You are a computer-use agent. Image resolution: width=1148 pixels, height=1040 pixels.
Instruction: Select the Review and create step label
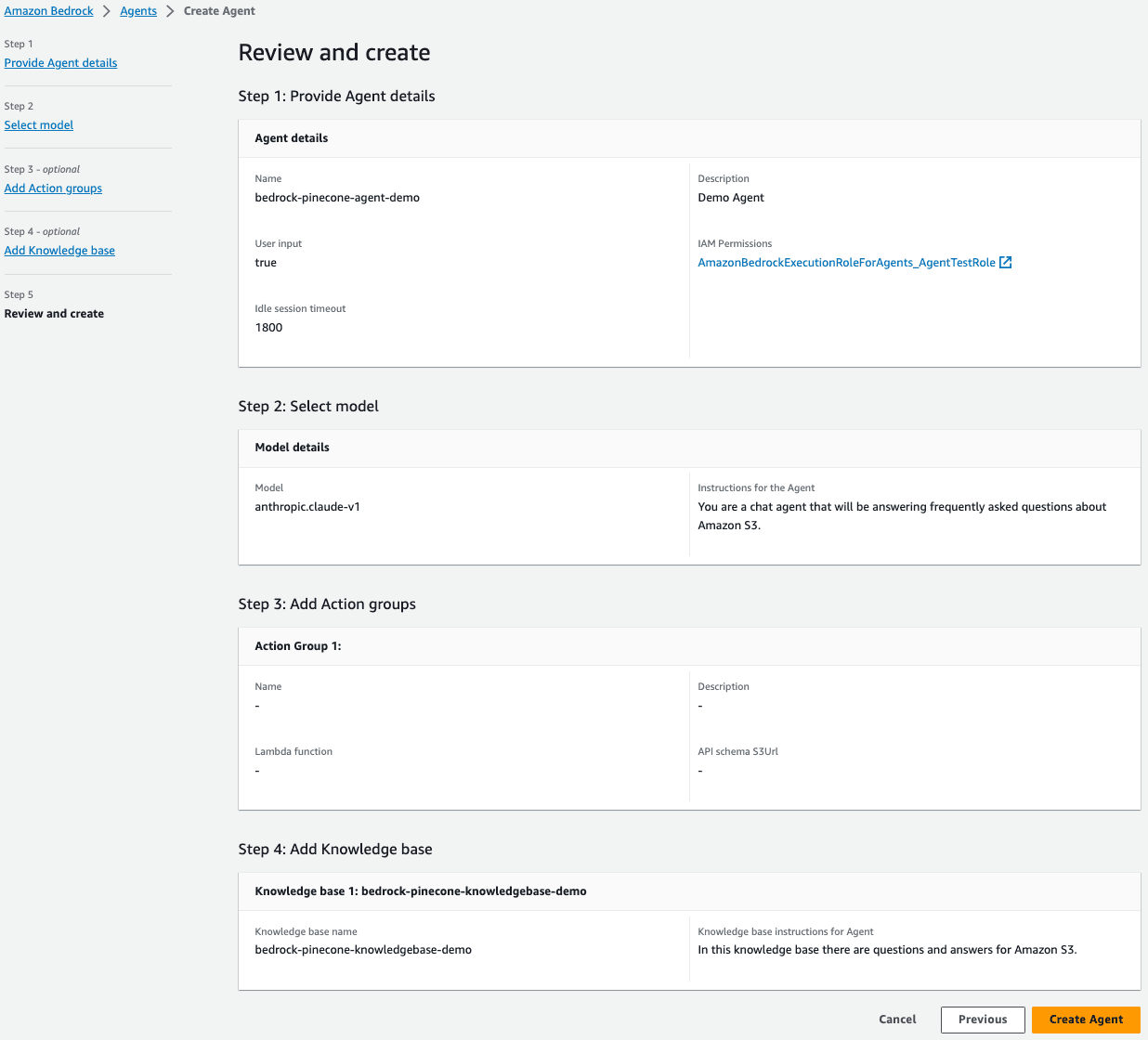pyautogui.click(x=54, y=314)
